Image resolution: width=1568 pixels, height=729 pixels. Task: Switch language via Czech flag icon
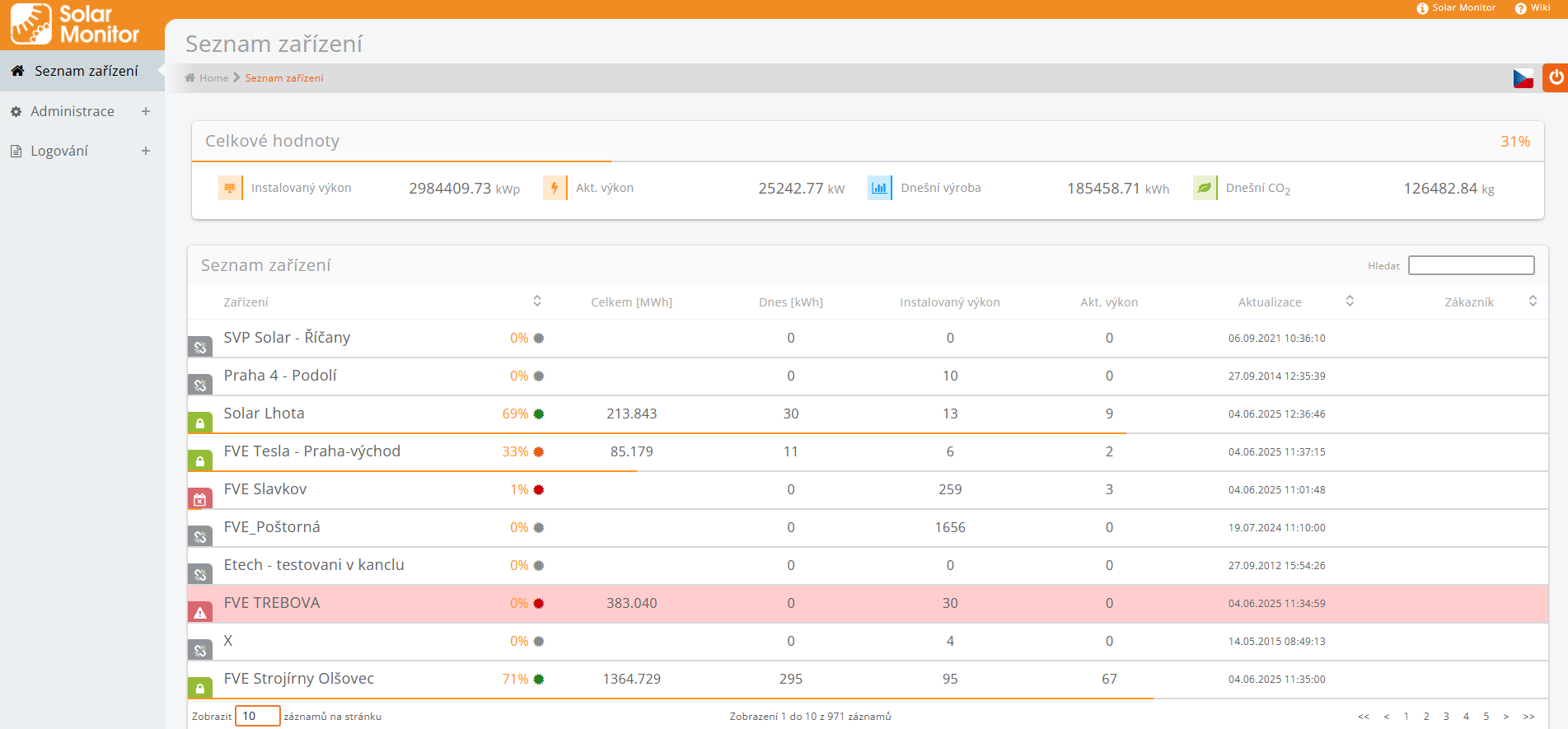click(1523, 78)
